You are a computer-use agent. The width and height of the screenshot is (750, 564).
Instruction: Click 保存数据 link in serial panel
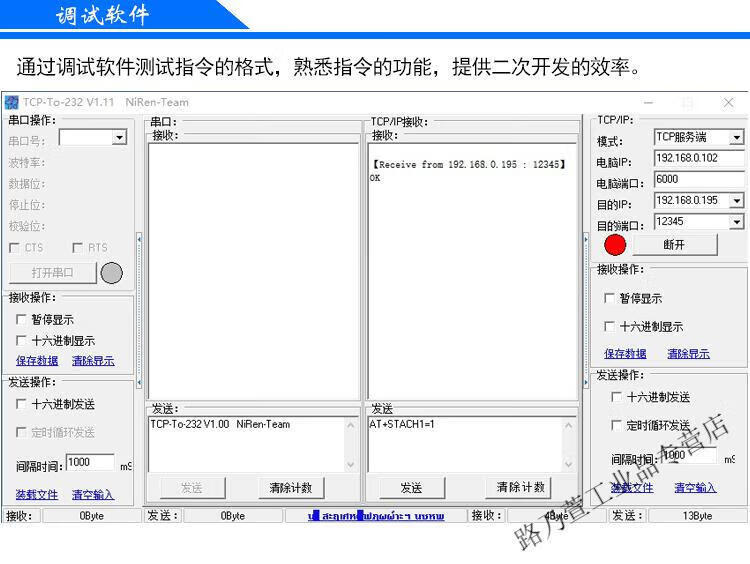click(37, 361)
